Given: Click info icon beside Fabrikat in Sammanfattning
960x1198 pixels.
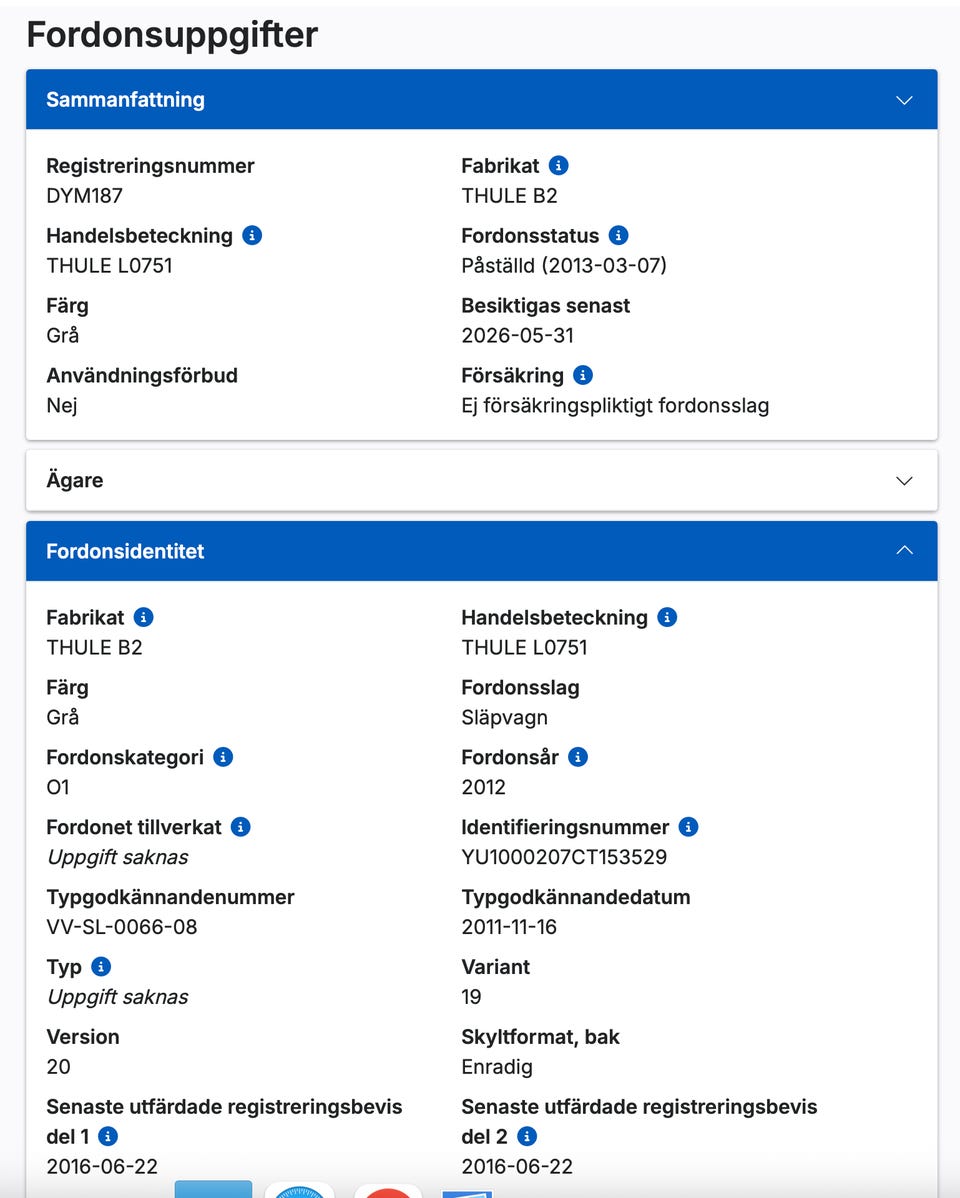Looking at the screenshot, I should click(559, 166).
